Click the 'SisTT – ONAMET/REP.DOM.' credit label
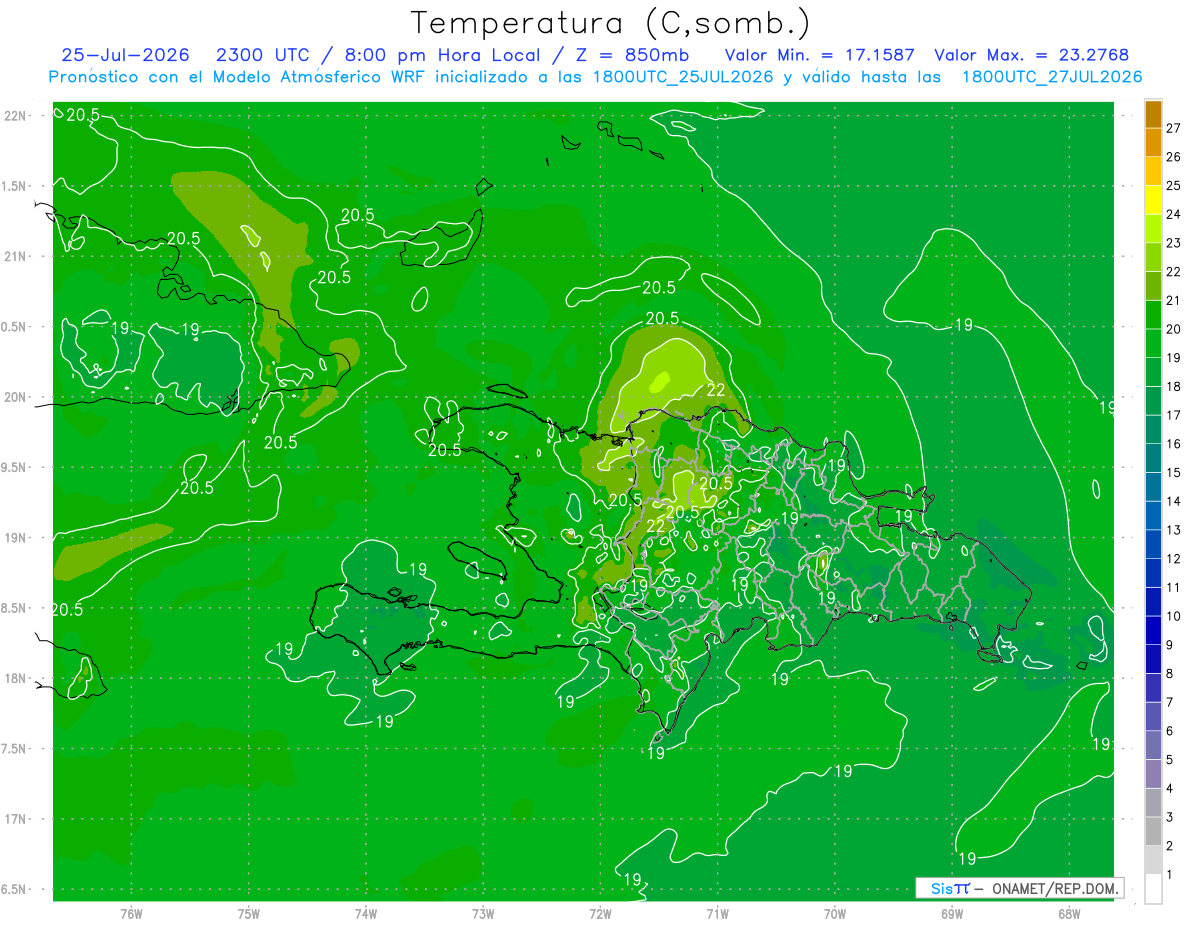Viewport: 1200px width, 927px height. point(1019,888)
